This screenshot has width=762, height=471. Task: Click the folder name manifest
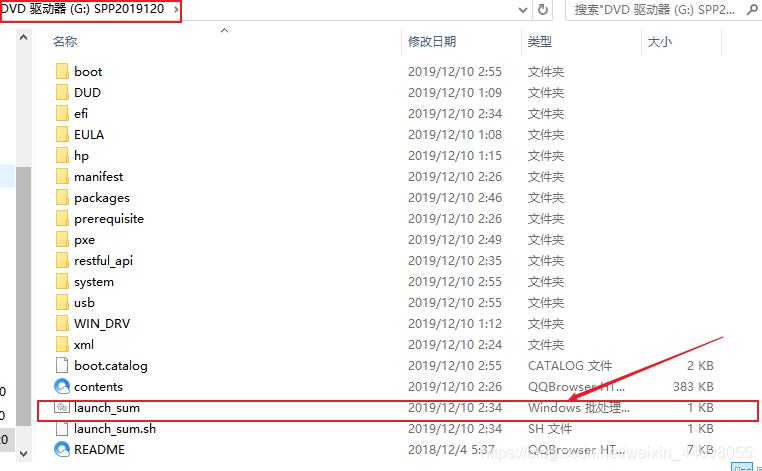[x=99, y=176]
